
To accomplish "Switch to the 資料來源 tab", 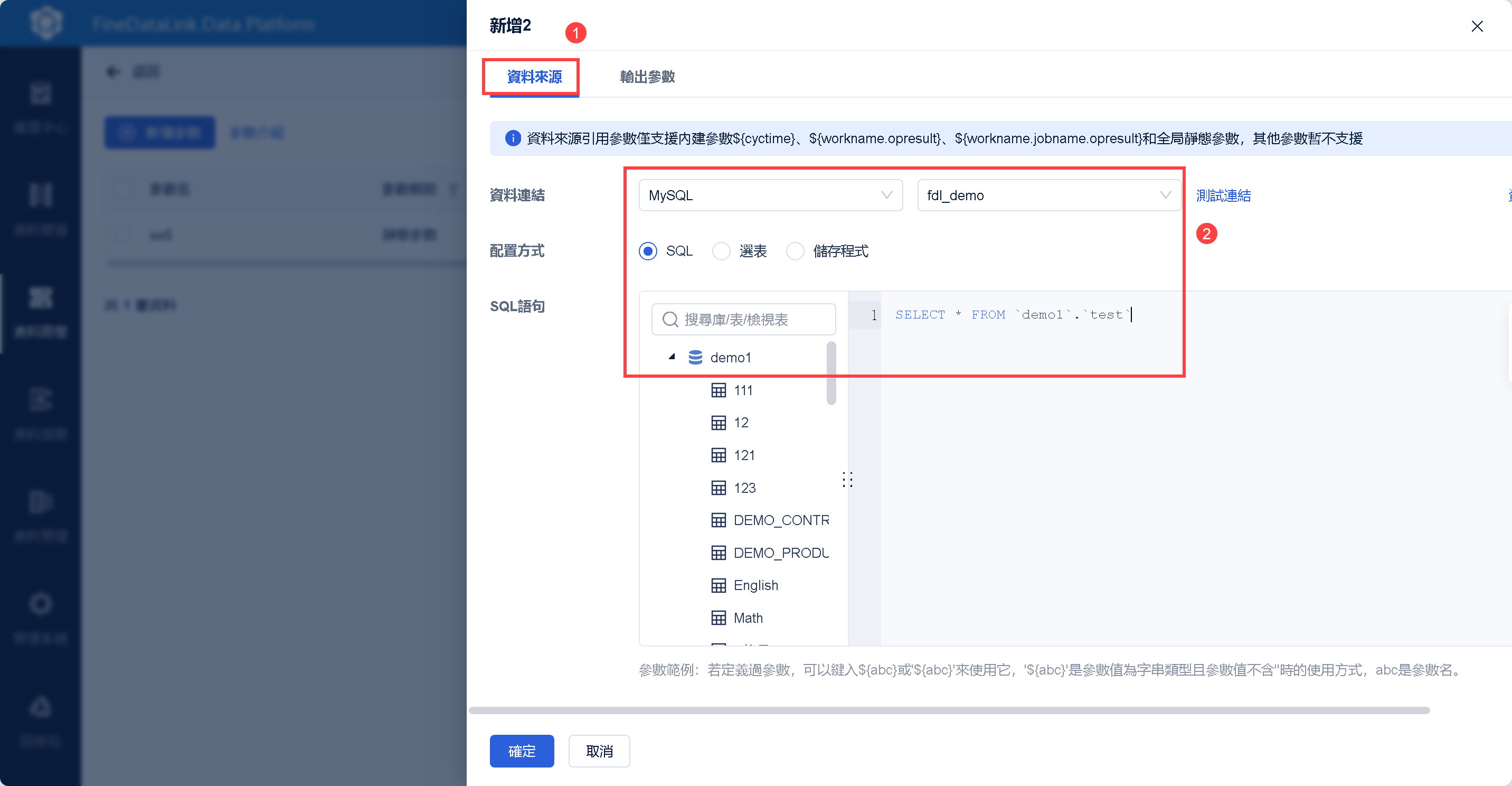I will (534, 77).
